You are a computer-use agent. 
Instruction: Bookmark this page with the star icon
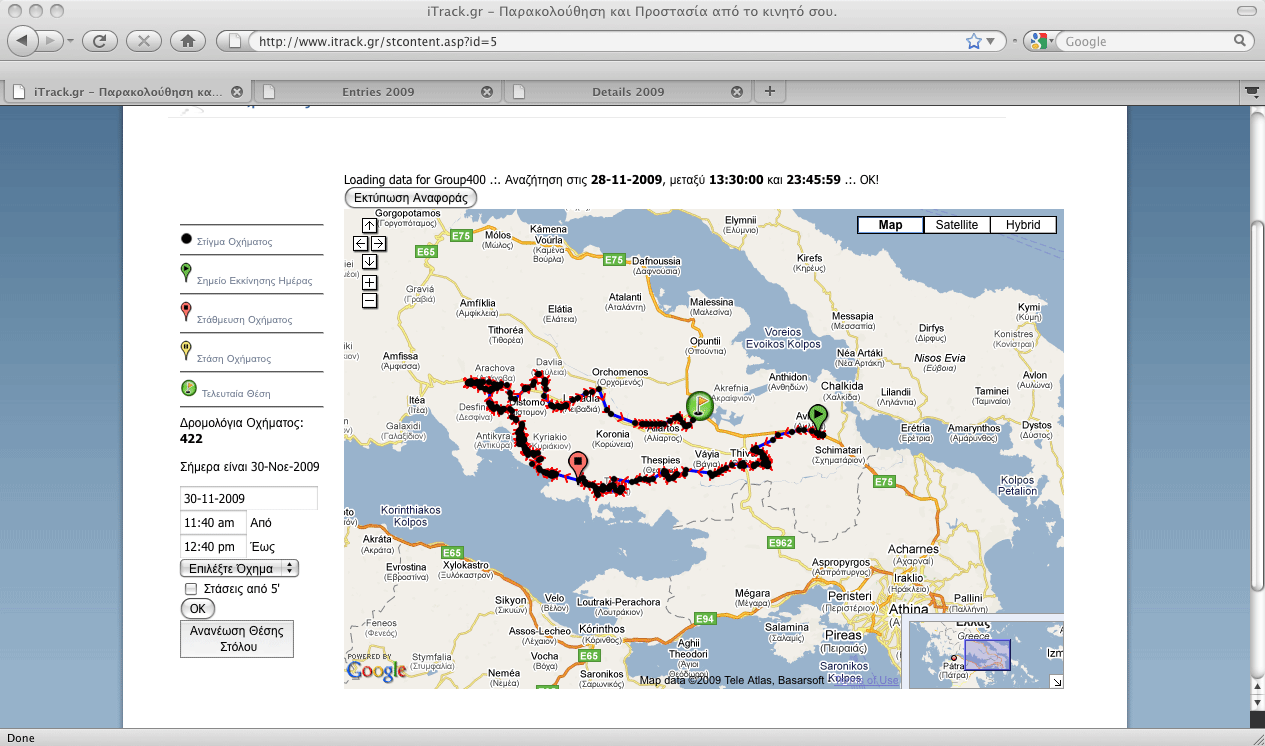point(974,41)
